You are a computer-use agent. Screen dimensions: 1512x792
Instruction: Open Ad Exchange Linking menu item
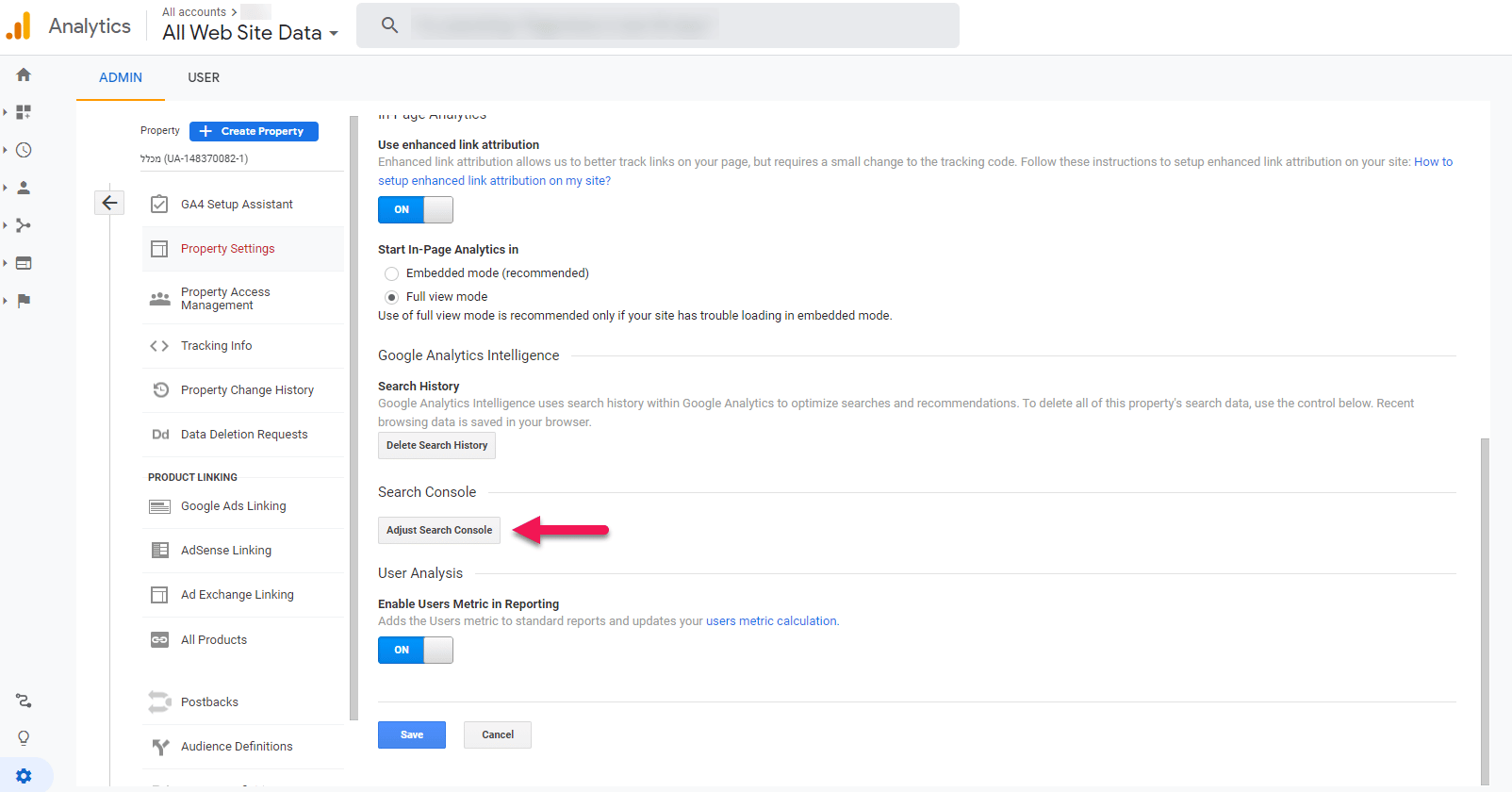[x=242, y=595]
